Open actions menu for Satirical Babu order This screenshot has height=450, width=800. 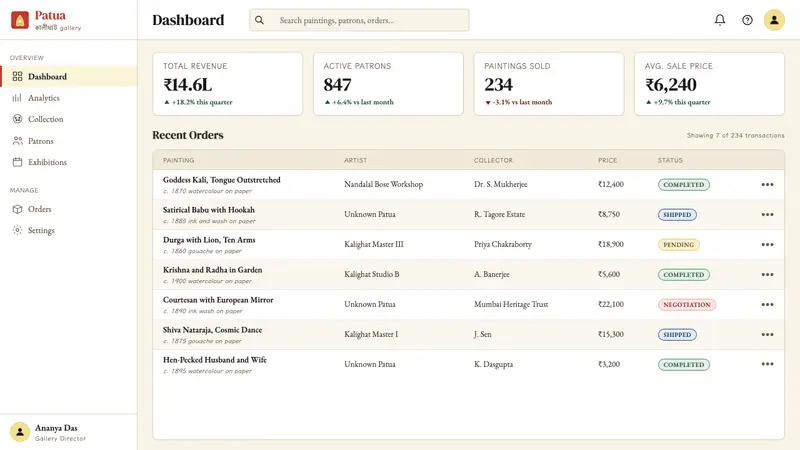[767, 214]
